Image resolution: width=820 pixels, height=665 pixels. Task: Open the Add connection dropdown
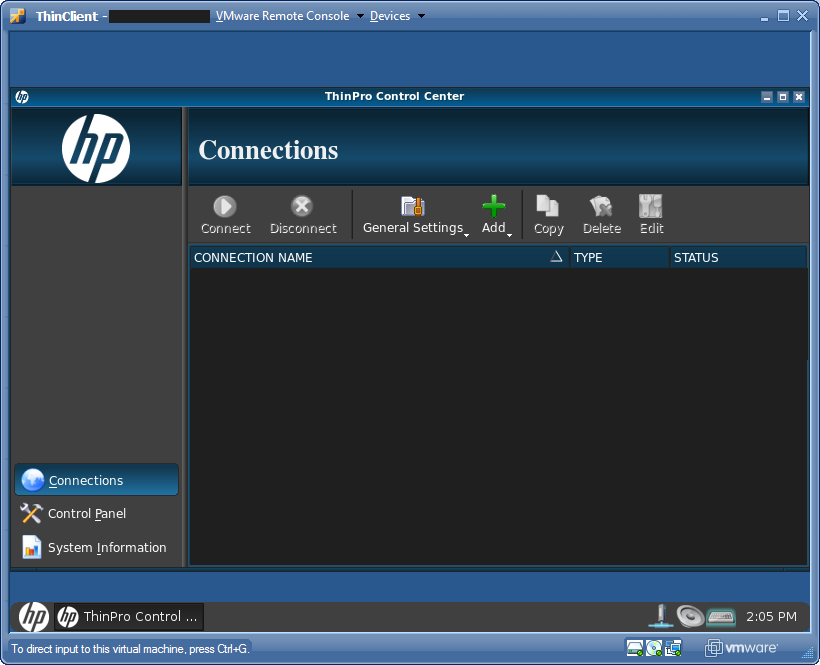coord(496,214)
